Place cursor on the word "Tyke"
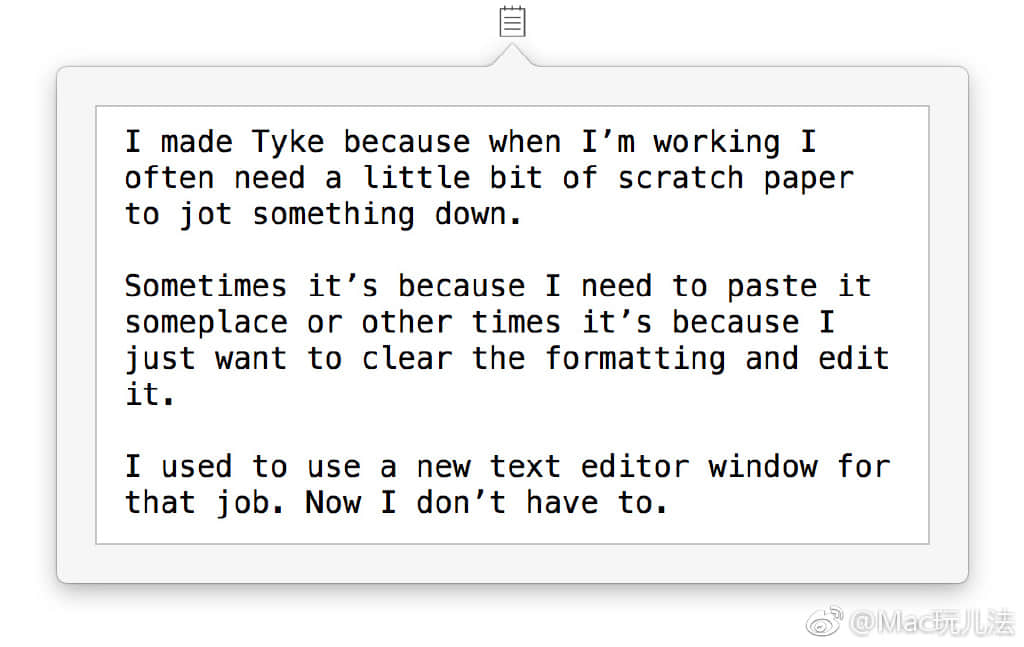The height and width of the screenshot is (647, 1024). (288, 141)
